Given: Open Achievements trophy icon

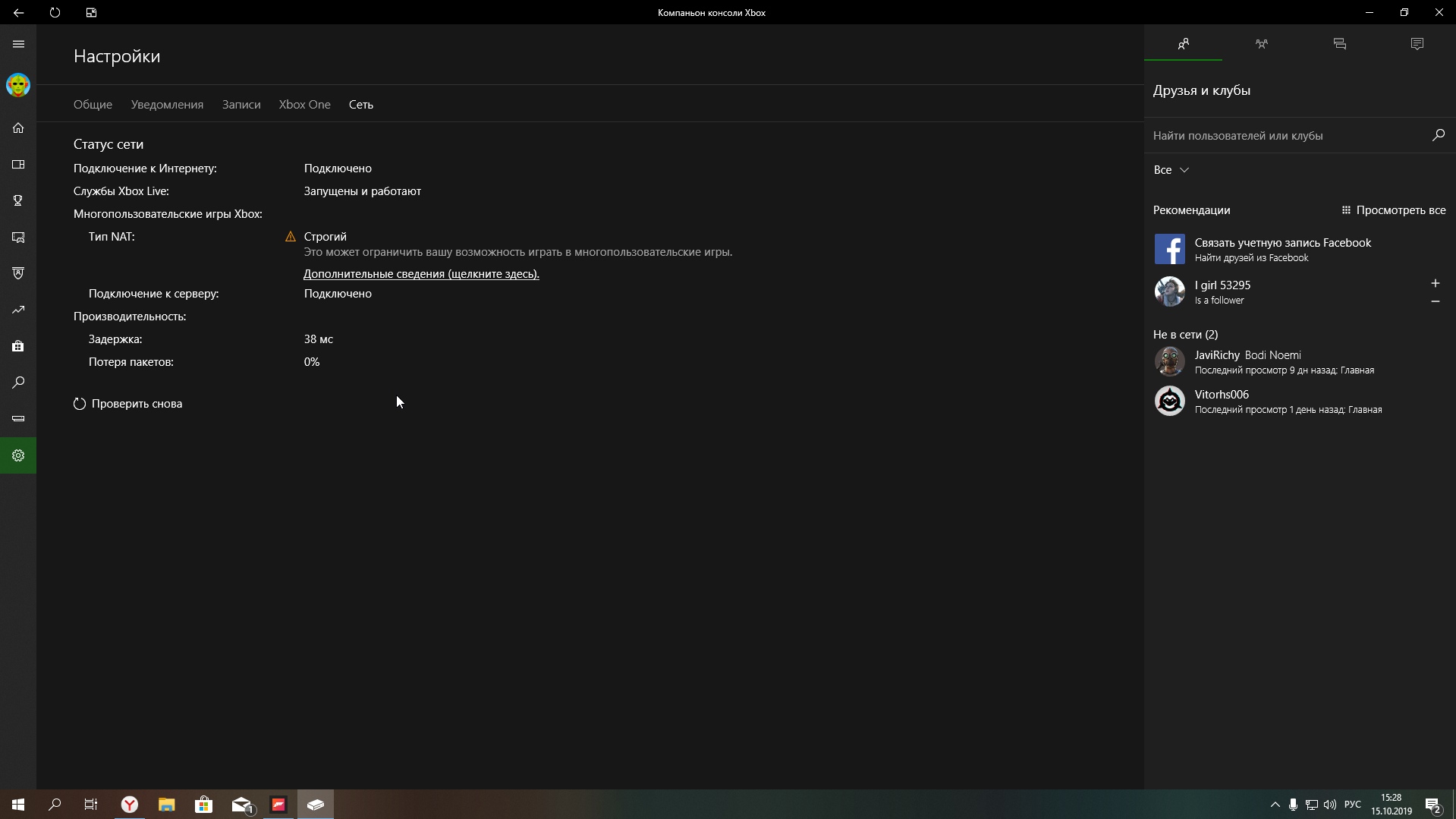Looking at the screenshot, I should coord(18,200).
